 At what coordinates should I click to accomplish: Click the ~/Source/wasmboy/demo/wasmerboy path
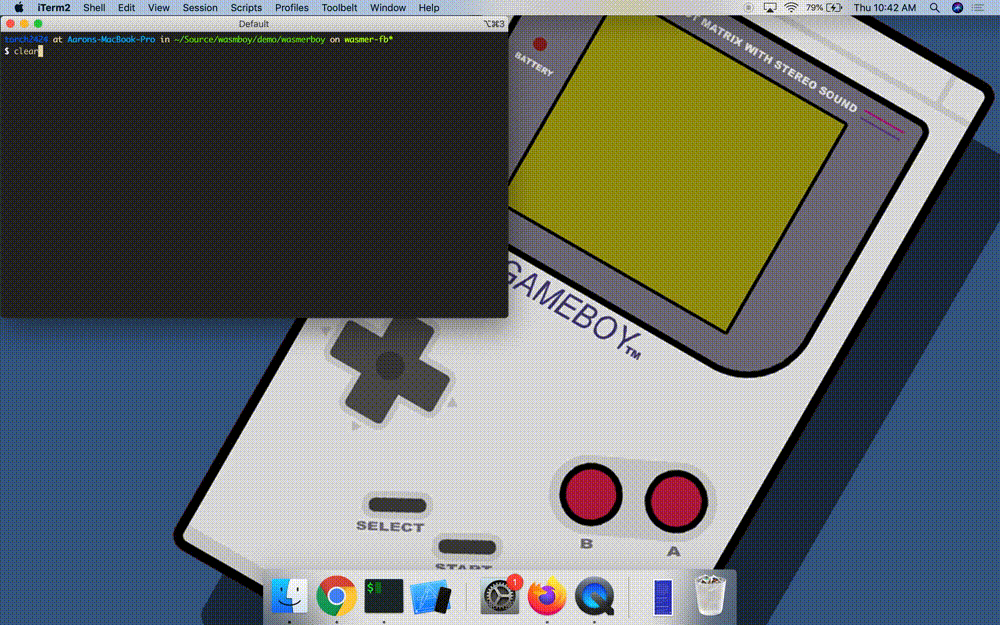tap(249, 39)
